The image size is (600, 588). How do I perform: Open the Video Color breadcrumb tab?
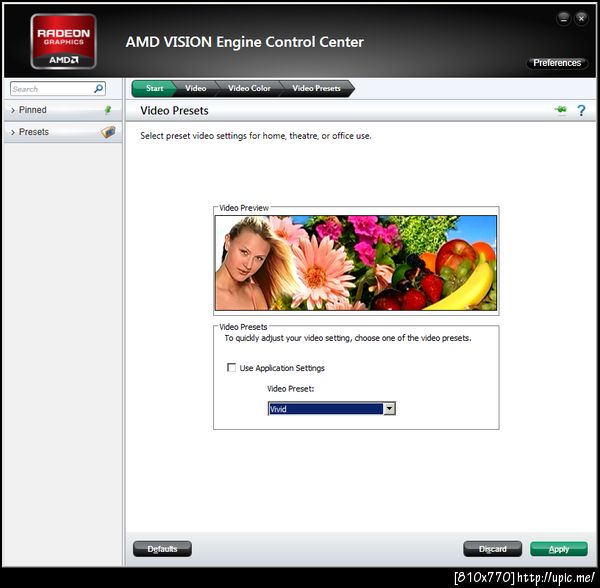coord(249,88)
